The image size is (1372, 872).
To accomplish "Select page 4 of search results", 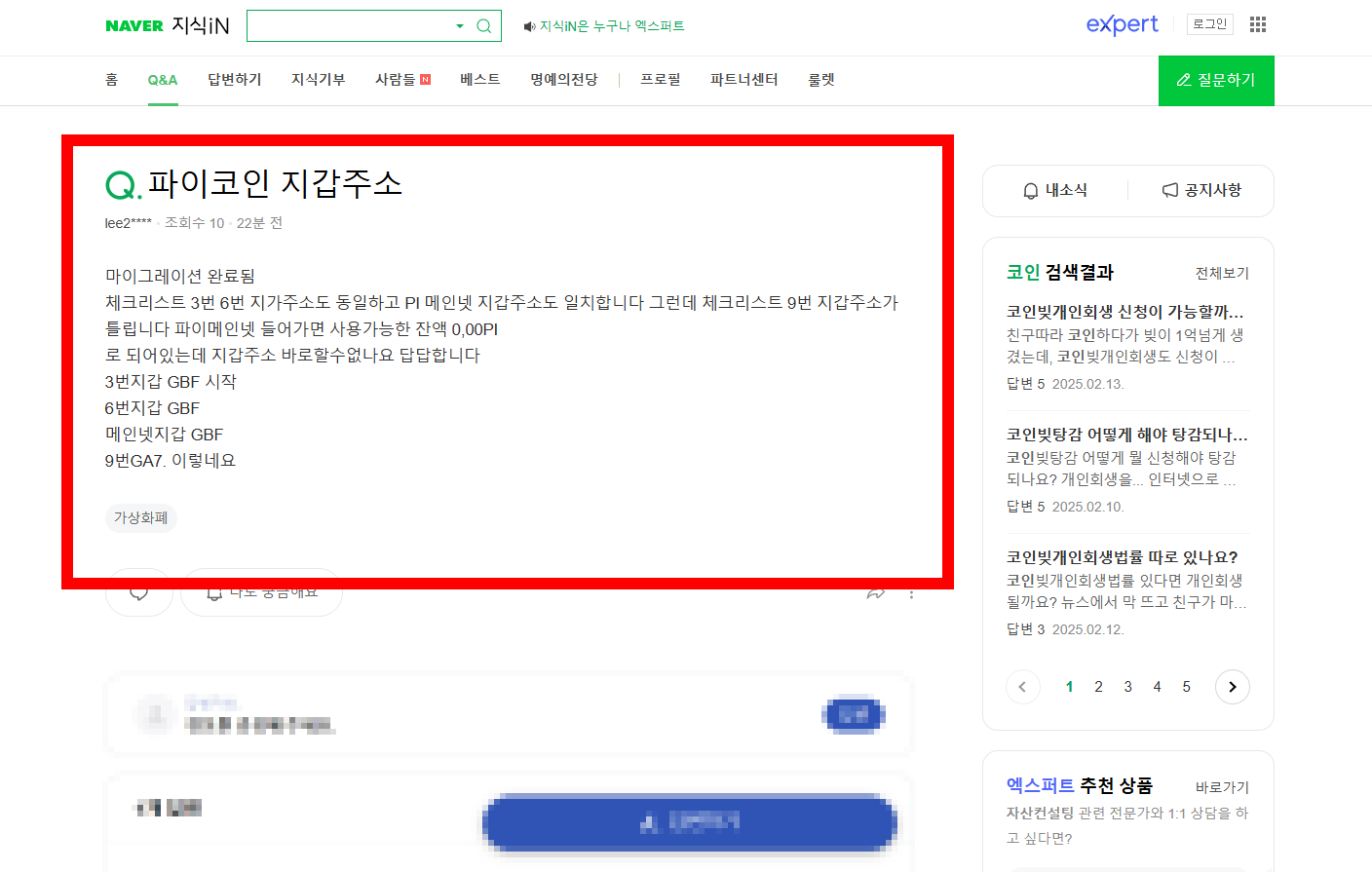I will tap(1157, 687).
